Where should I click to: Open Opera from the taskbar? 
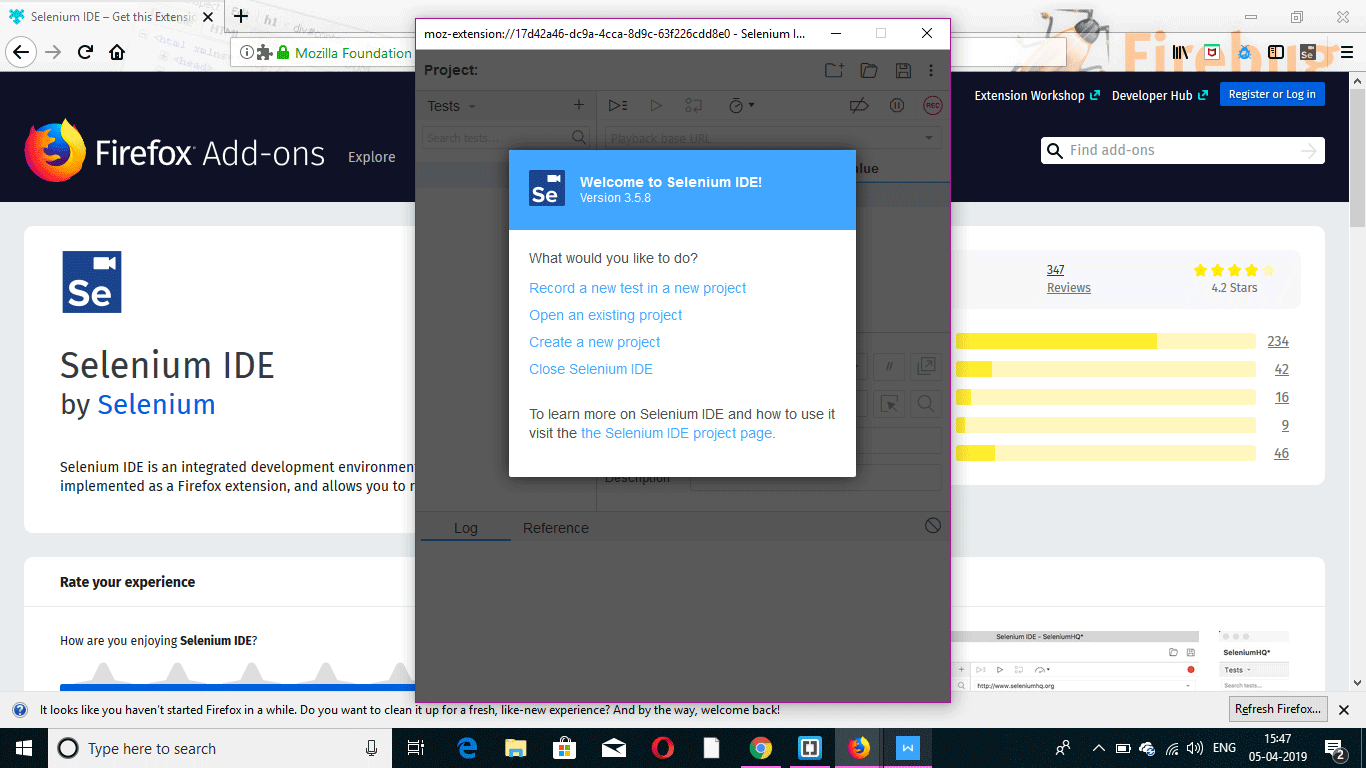[x=663, y=748]
